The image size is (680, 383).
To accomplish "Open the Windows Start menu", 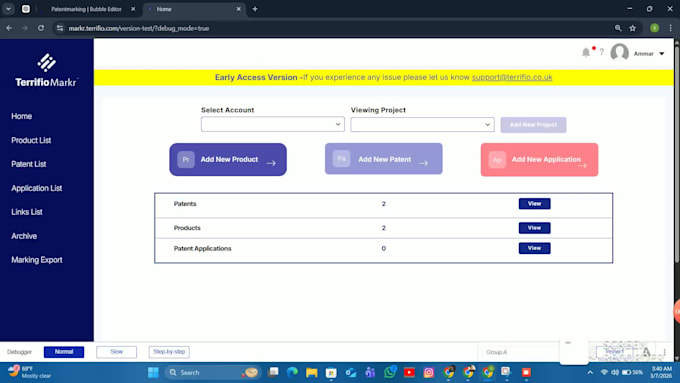I will (153, 373).
